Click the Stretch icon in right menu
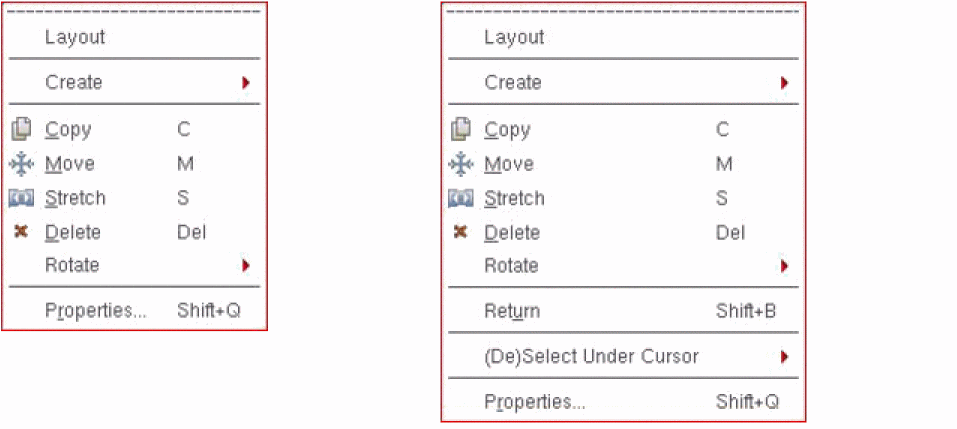This screenshot has width=957, height=429. point(461,198)
